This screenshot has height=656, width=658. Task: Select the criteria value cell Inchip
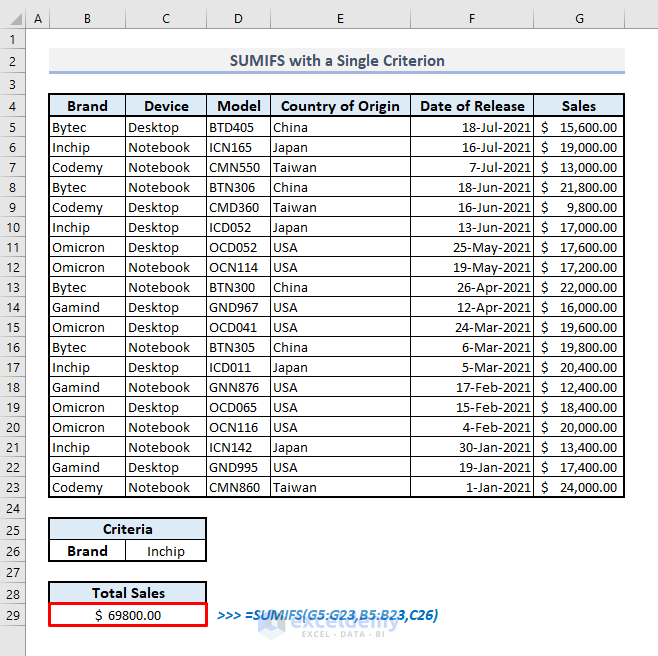(166, 551)
